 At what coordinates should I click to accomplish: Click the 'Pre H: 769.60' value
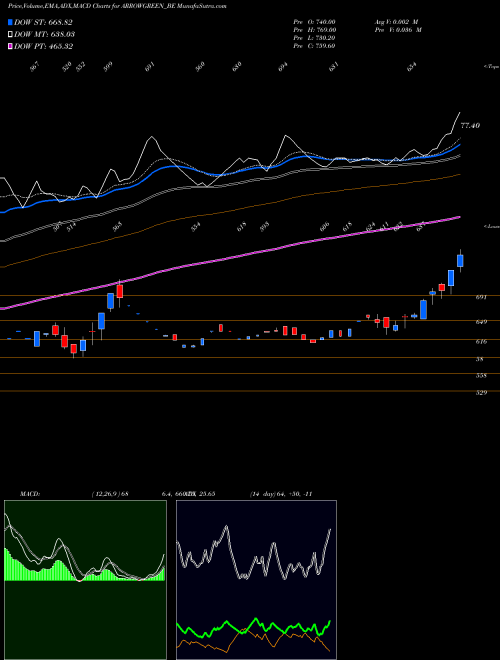[314, 30]
